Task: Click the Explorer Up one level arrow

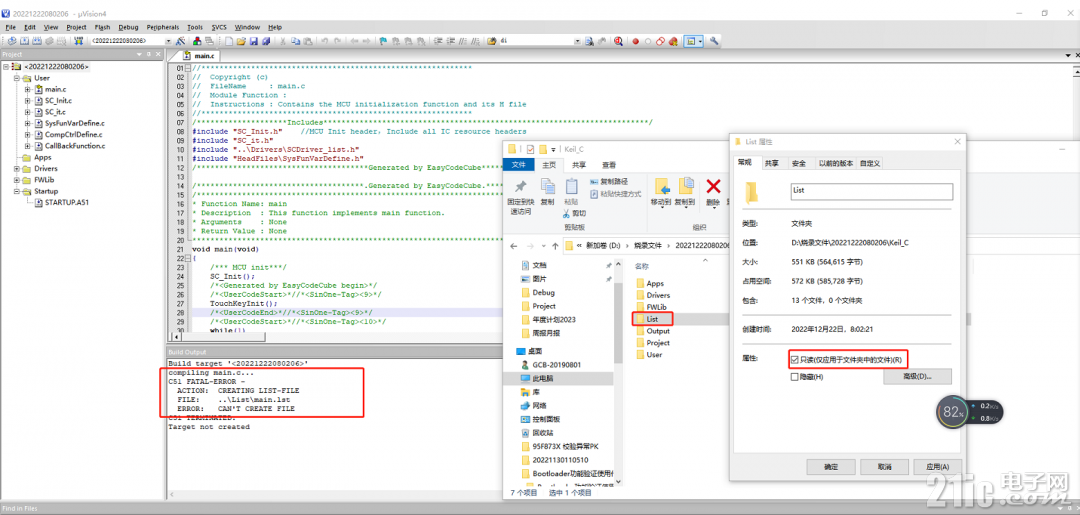Action: (554, 246)
